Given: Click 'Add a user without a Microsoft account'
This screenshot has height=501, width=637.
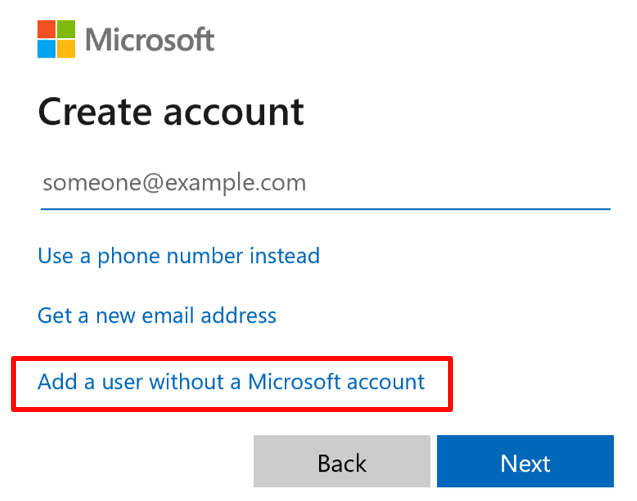Looking at the screenshot, I should pyautogui.click(x=231, y=382).
